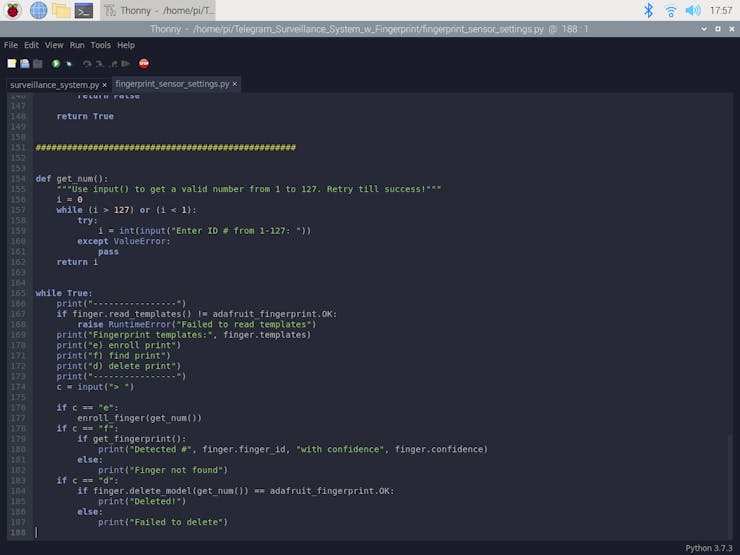The width and height of the screenshot is (740, 555).
Task: Open the File menu
Action: pos(10,45)
